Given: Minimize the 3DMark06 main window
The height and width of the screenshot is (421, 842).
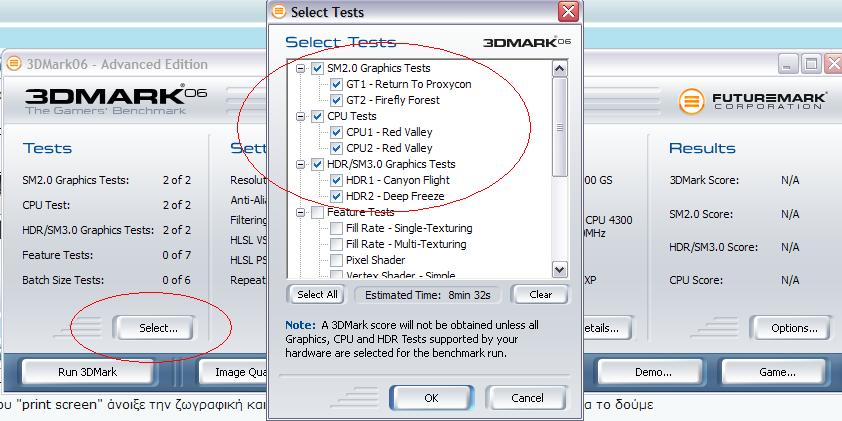Looking at the screenshot, I should pos(788,64).
